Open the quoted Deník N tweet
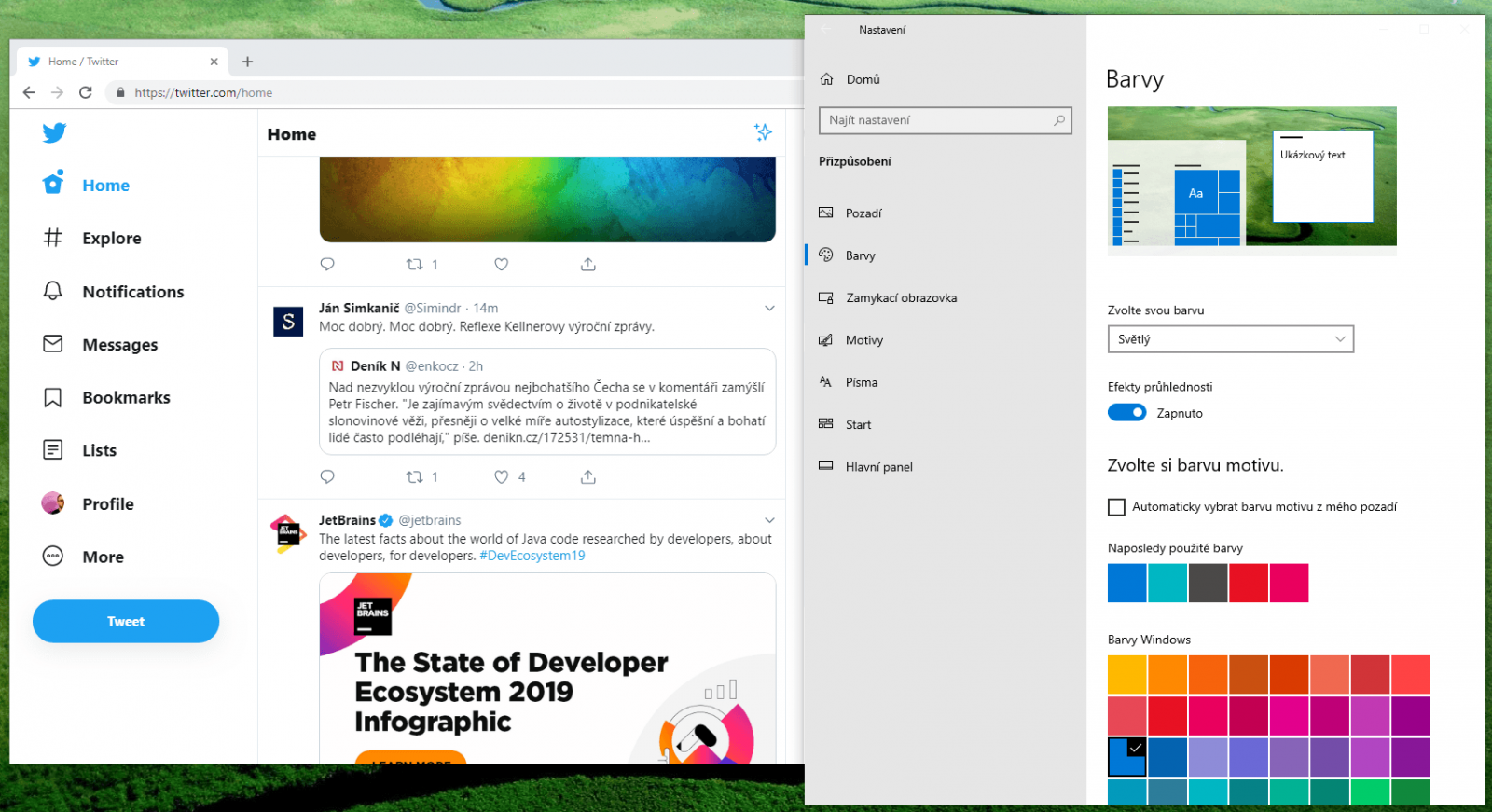 pyautogui.click(x=547, y=402)
